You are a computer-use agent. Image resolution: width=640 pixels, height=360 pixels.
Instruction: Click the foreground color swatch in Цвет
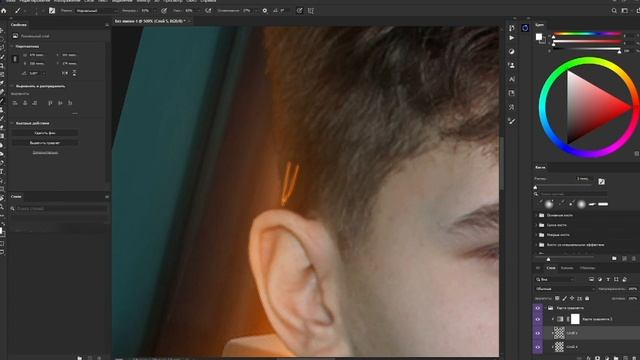(539, 37)
